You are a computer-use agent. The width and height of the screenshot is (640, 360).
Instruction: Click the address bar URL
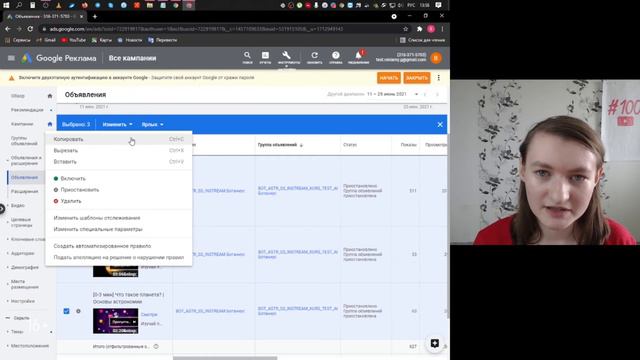pos(196,29)
